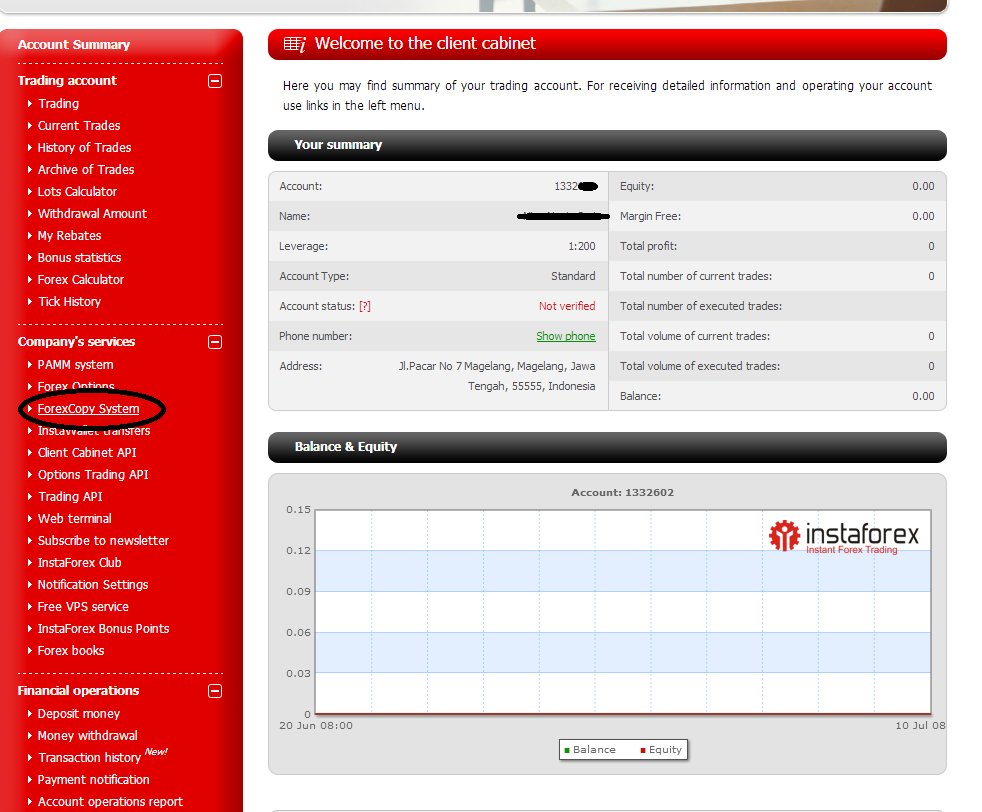Collapse the Company's services section

215,342
